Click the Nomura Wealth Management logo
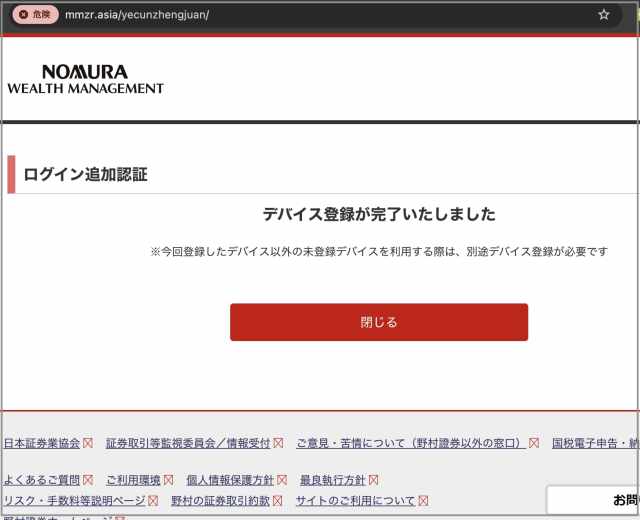The height and width of the screenshot is (520, 640). (x=85, y=80)
